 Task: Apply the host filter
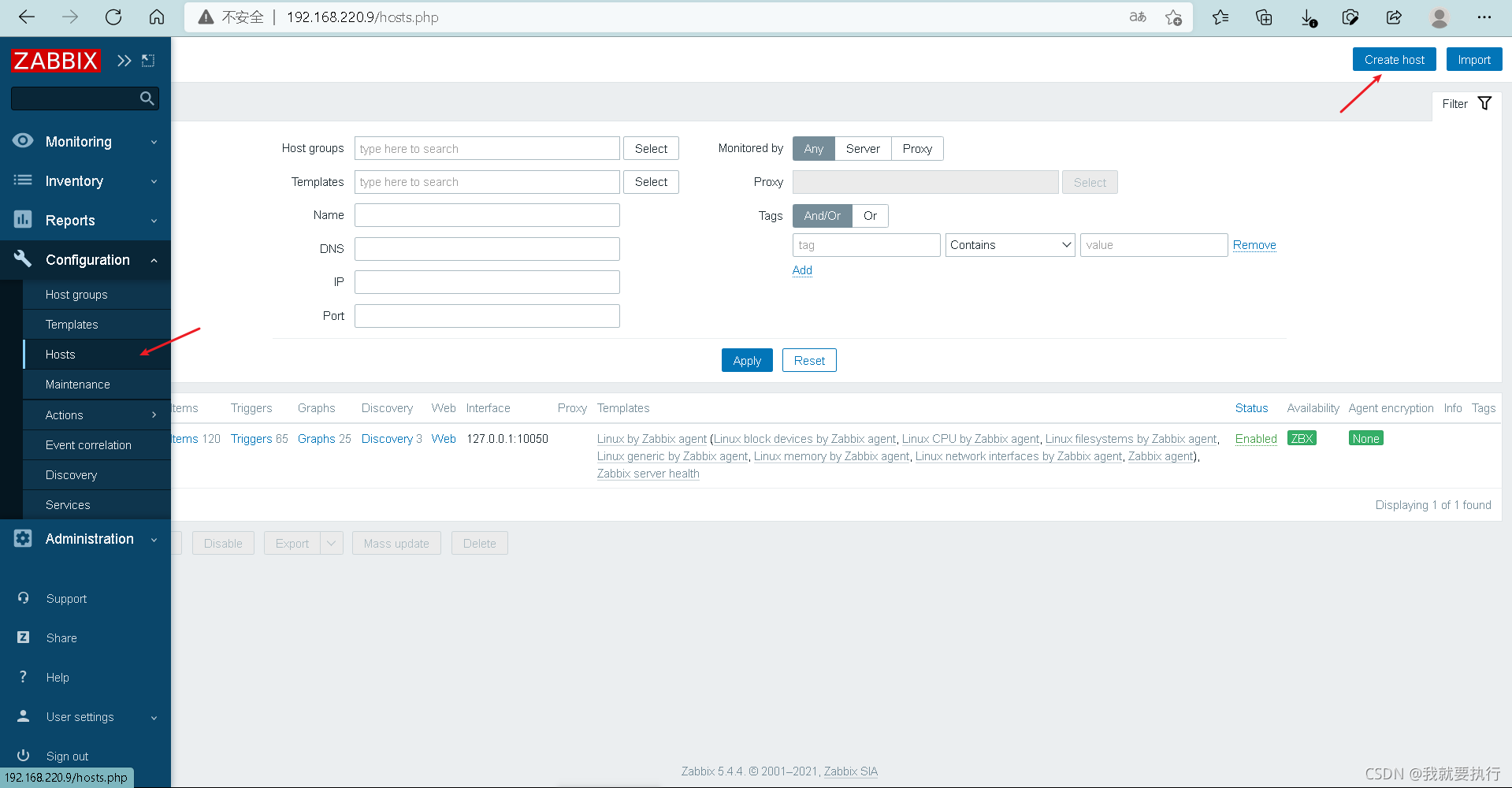point(747,361)
